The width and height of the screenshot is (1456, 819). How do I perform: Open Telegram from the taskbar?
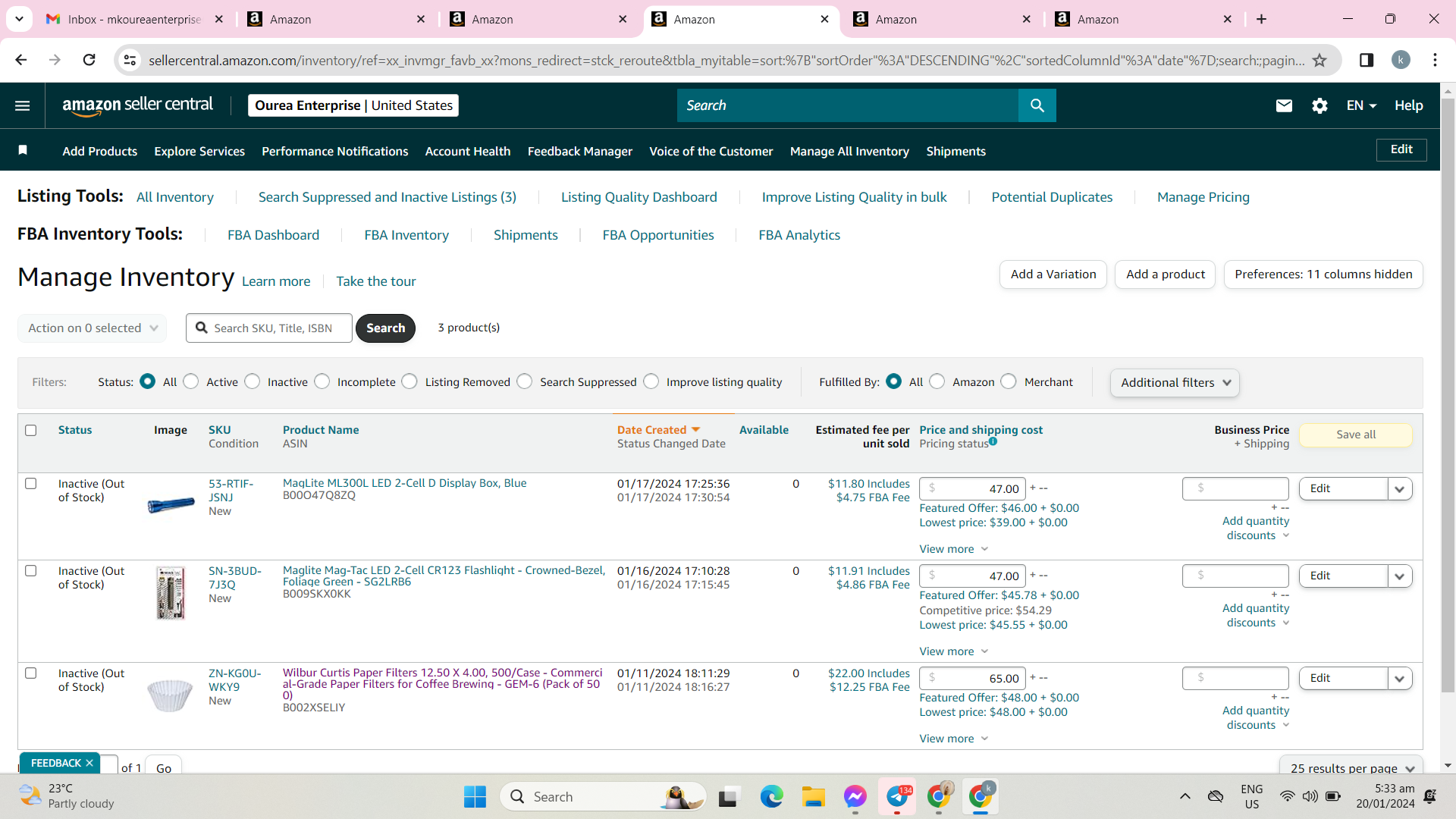[x=897, y=797]
